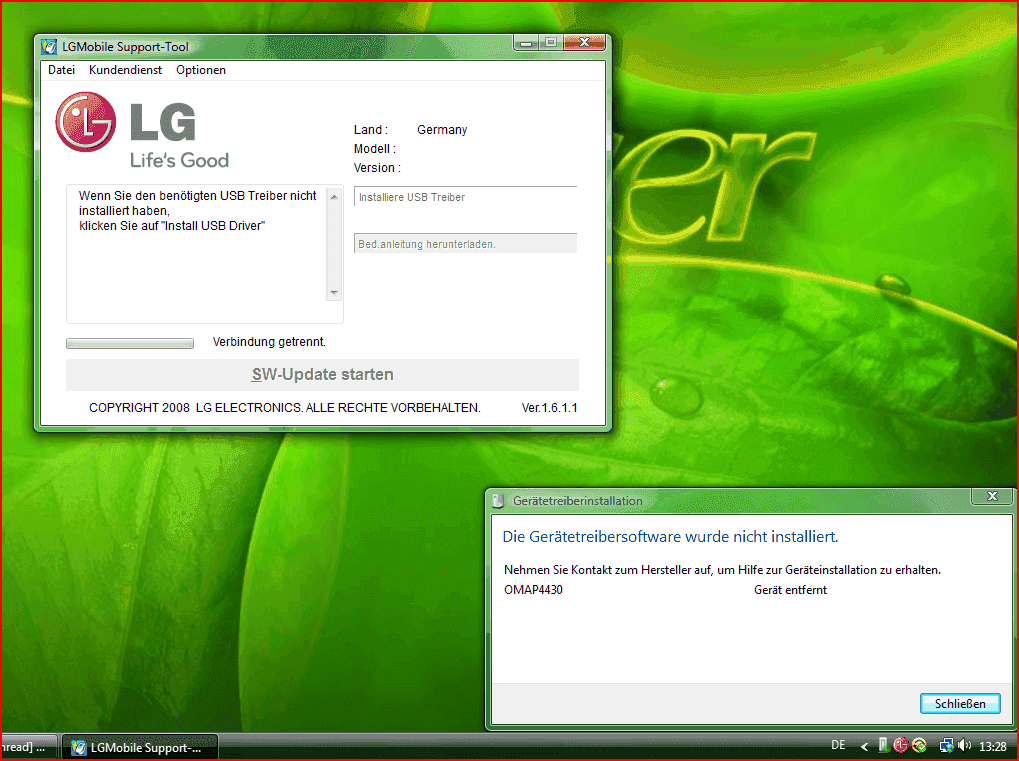Click the device driver installation tray icon
This screenshot has height=761, width=1019.
884,745
